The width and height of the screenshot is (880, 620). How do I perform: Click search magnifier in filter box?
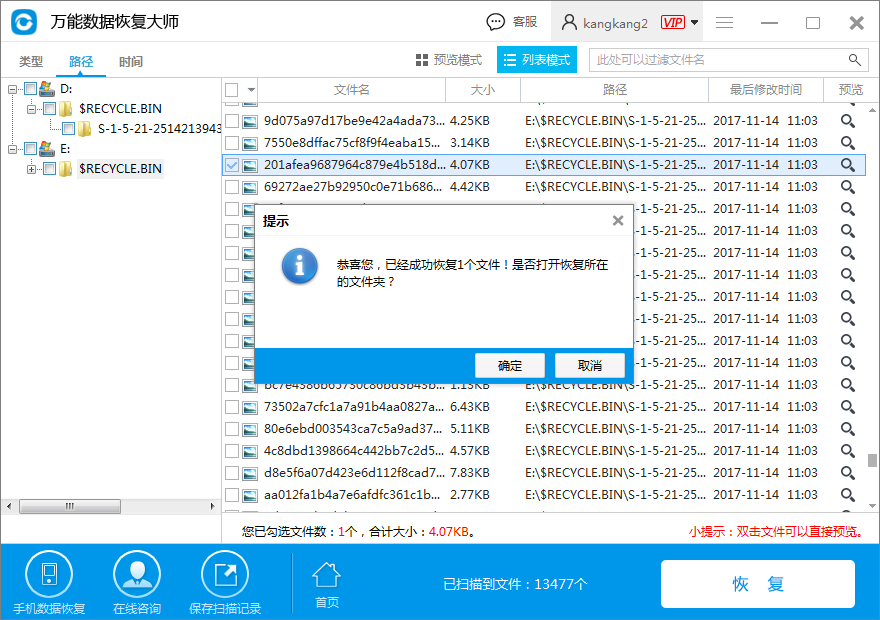click(x=855, y=60)
